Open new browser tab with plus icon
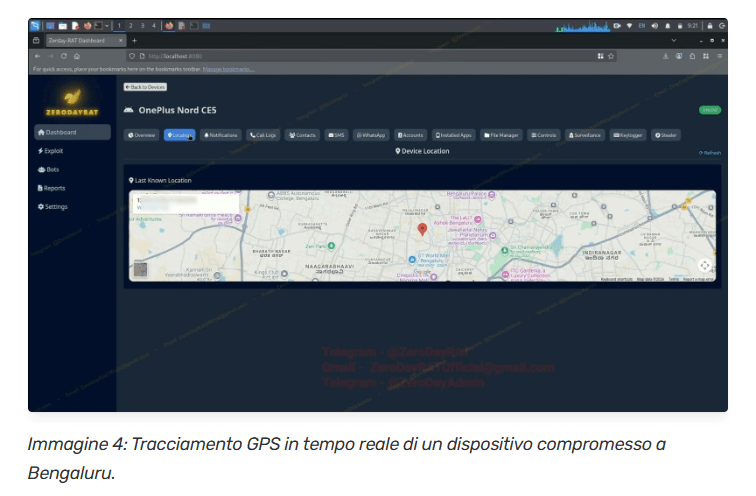The width and height of the screenshot is (756, 496). coord(134,40)
